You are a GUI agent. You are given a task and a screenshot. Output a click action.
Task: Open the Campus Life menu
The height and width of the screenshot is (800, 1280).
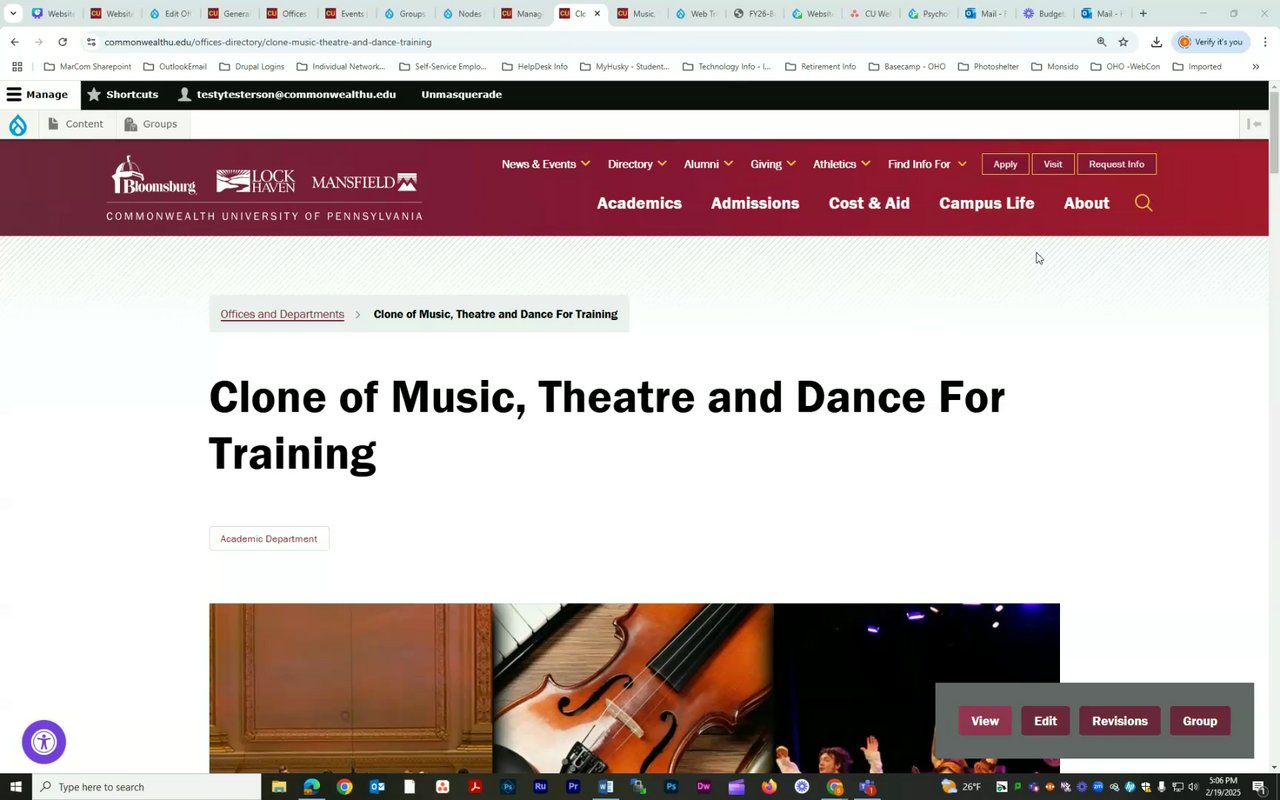point(986,203)
